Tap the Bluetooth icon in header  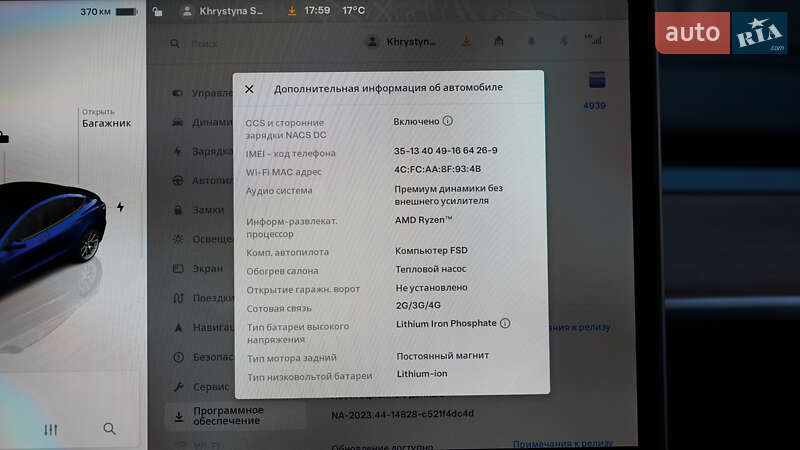[x=564, y=41]
